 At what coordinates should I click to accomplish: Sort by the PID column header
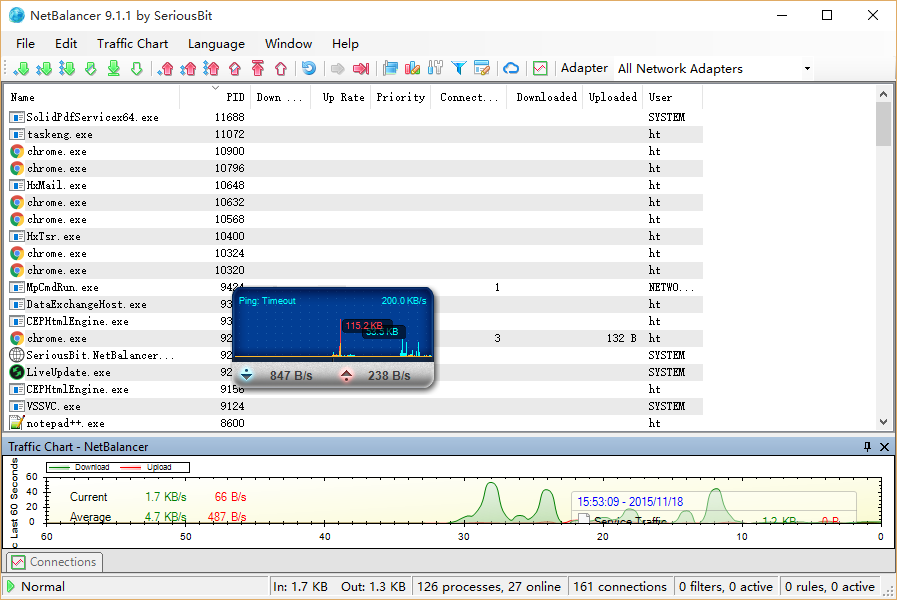[x=235, y=98]
